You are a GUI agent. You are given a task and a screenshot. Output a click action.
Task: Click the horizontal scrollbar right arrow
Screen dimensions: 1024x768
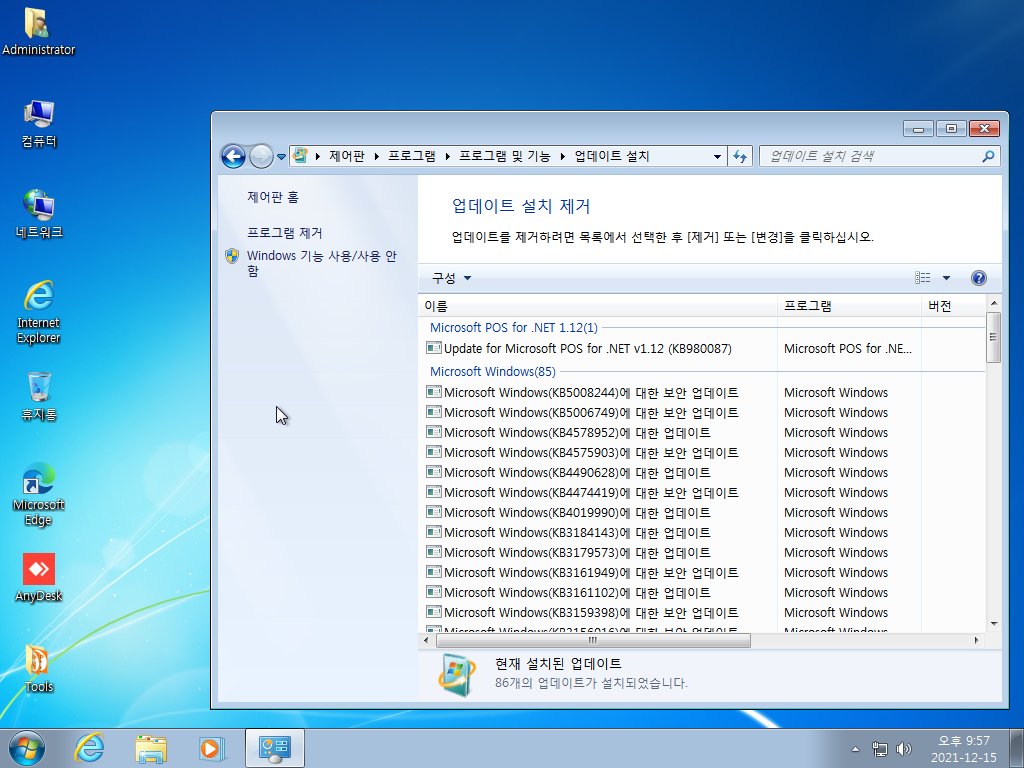coord(976,641)
